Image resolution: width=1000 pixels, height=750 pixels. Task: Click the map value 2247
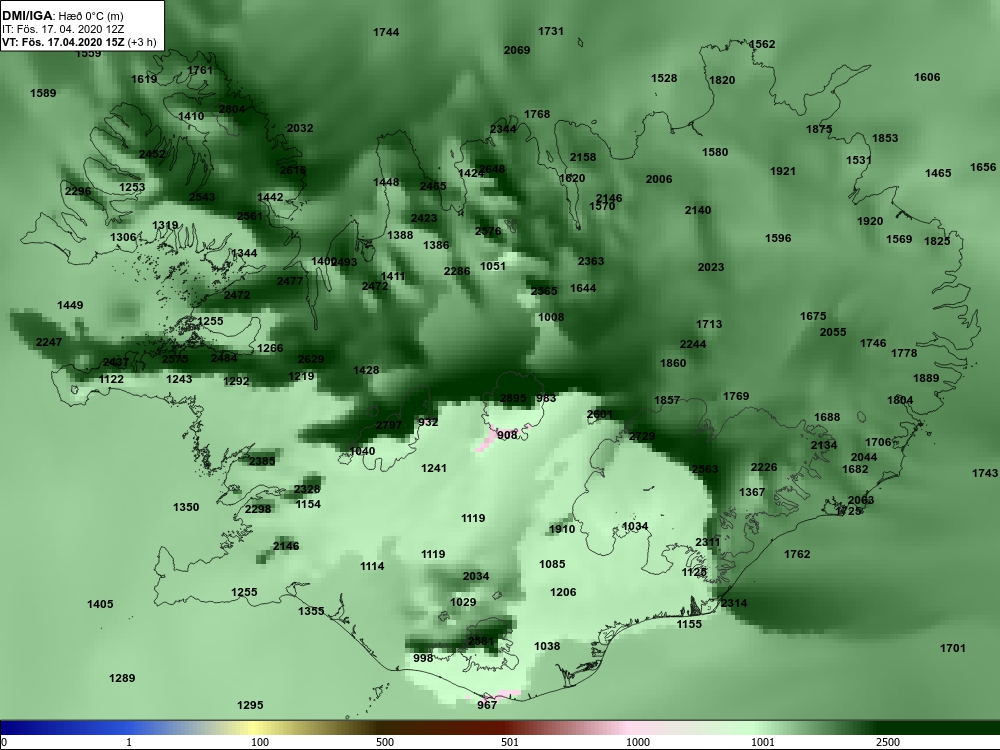click(48, 342)
